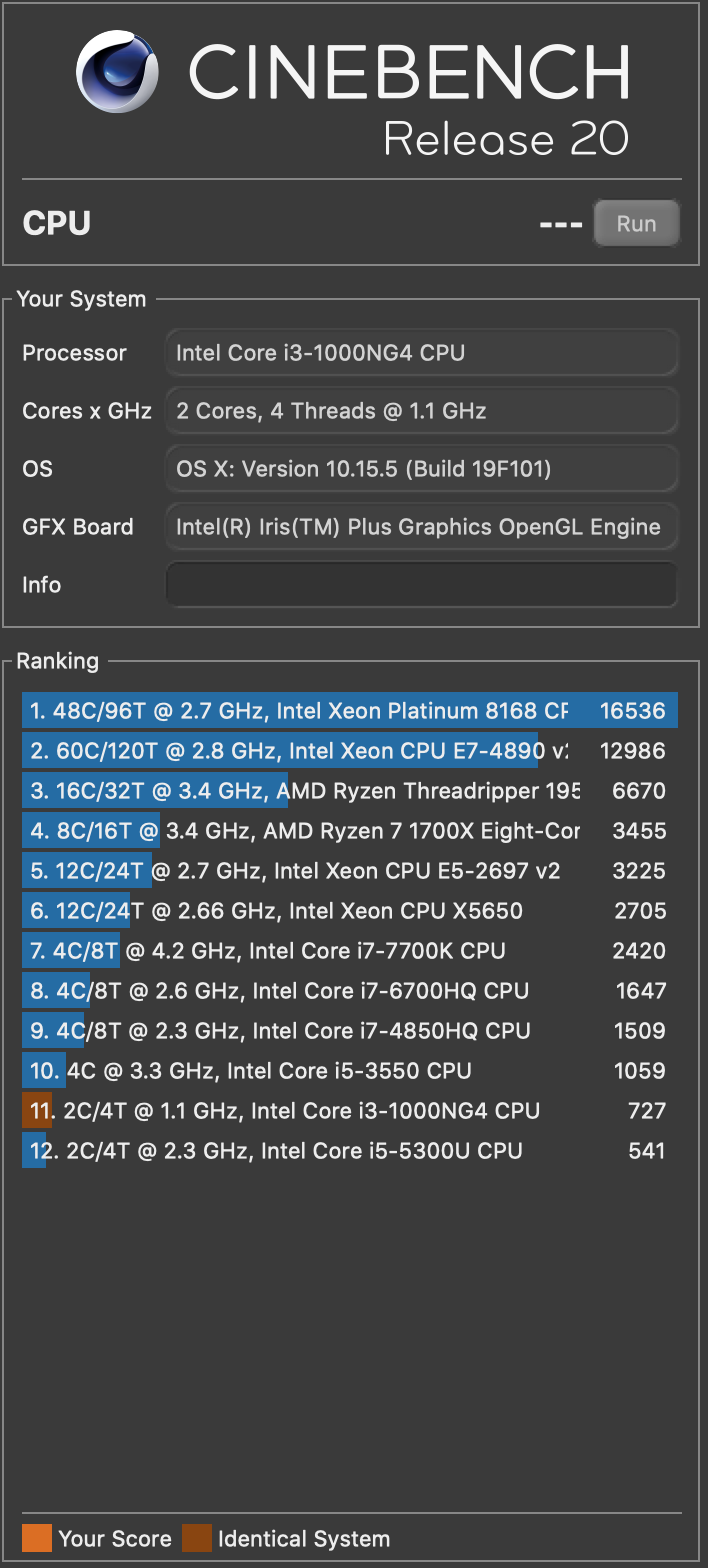Select the Xeon Platinum 8168 ranking entry
Viewport: 708px width, 1568px height.
tap(350, 711)
